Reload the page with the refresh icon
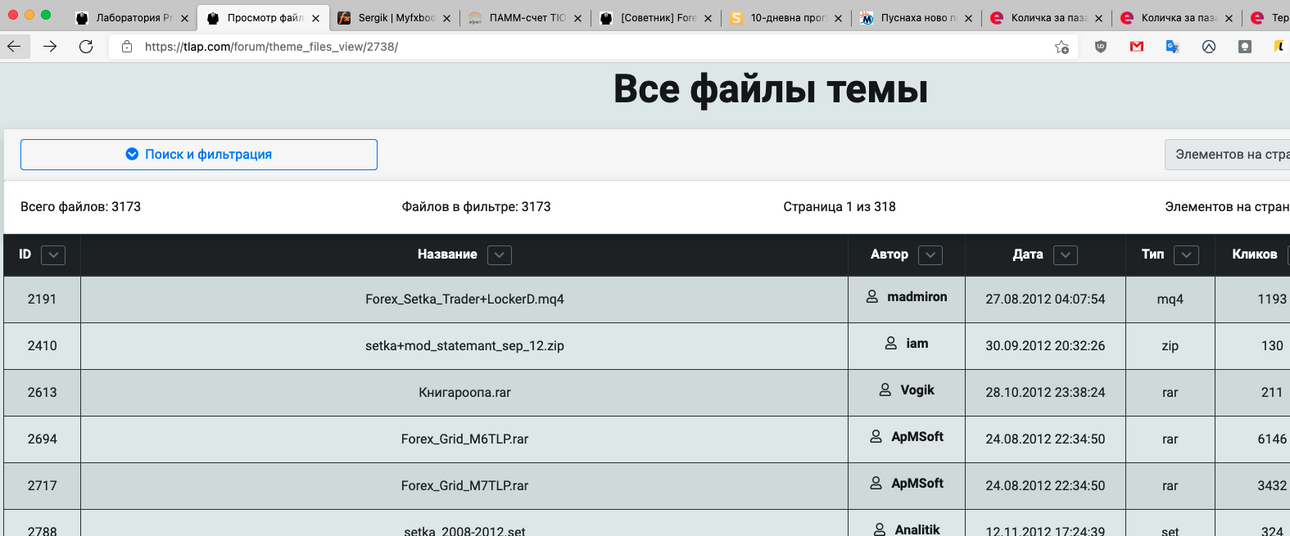Screen dimensions: 1290x536 86,47
